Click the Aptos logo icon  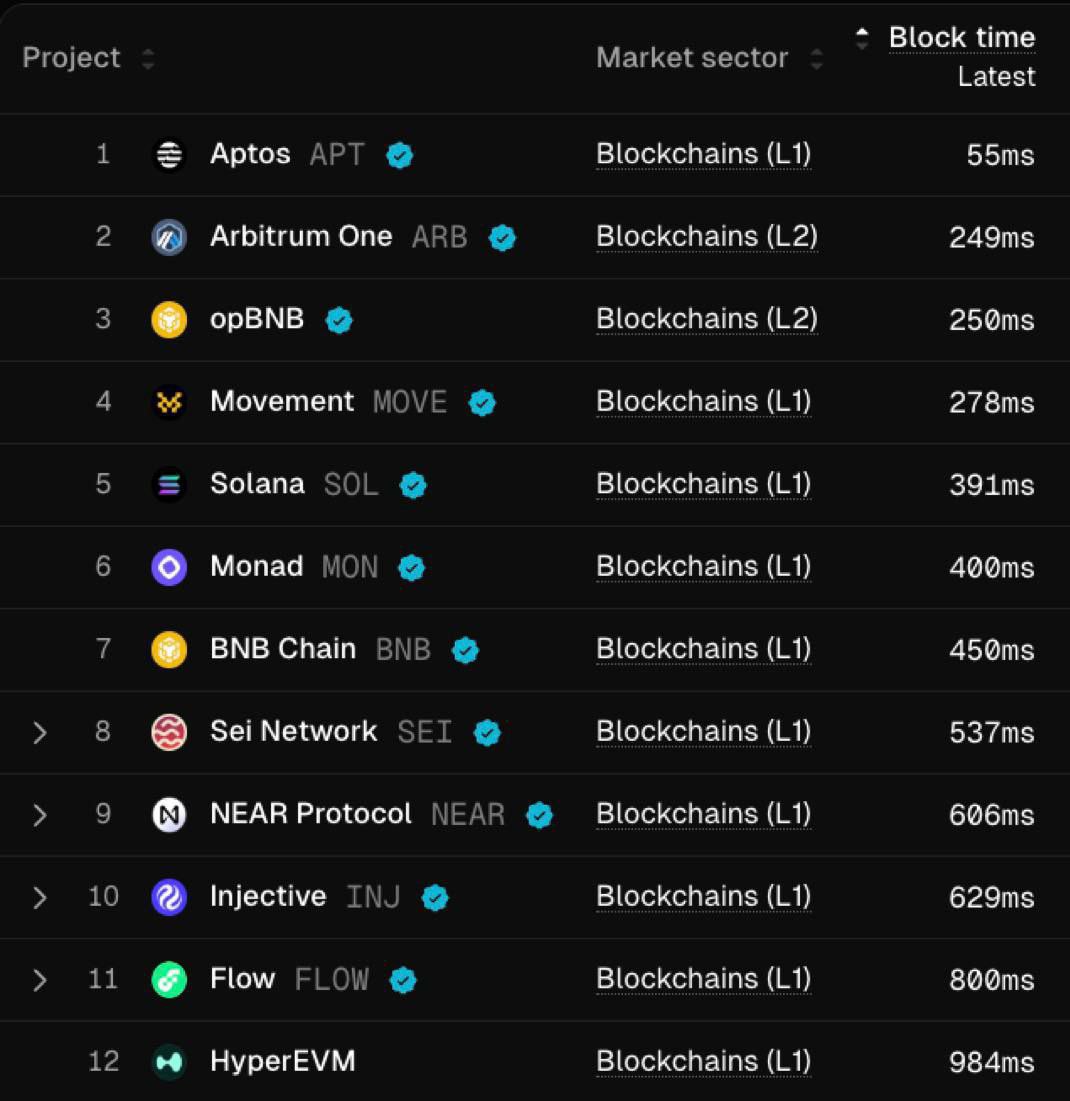click(169, 155)
